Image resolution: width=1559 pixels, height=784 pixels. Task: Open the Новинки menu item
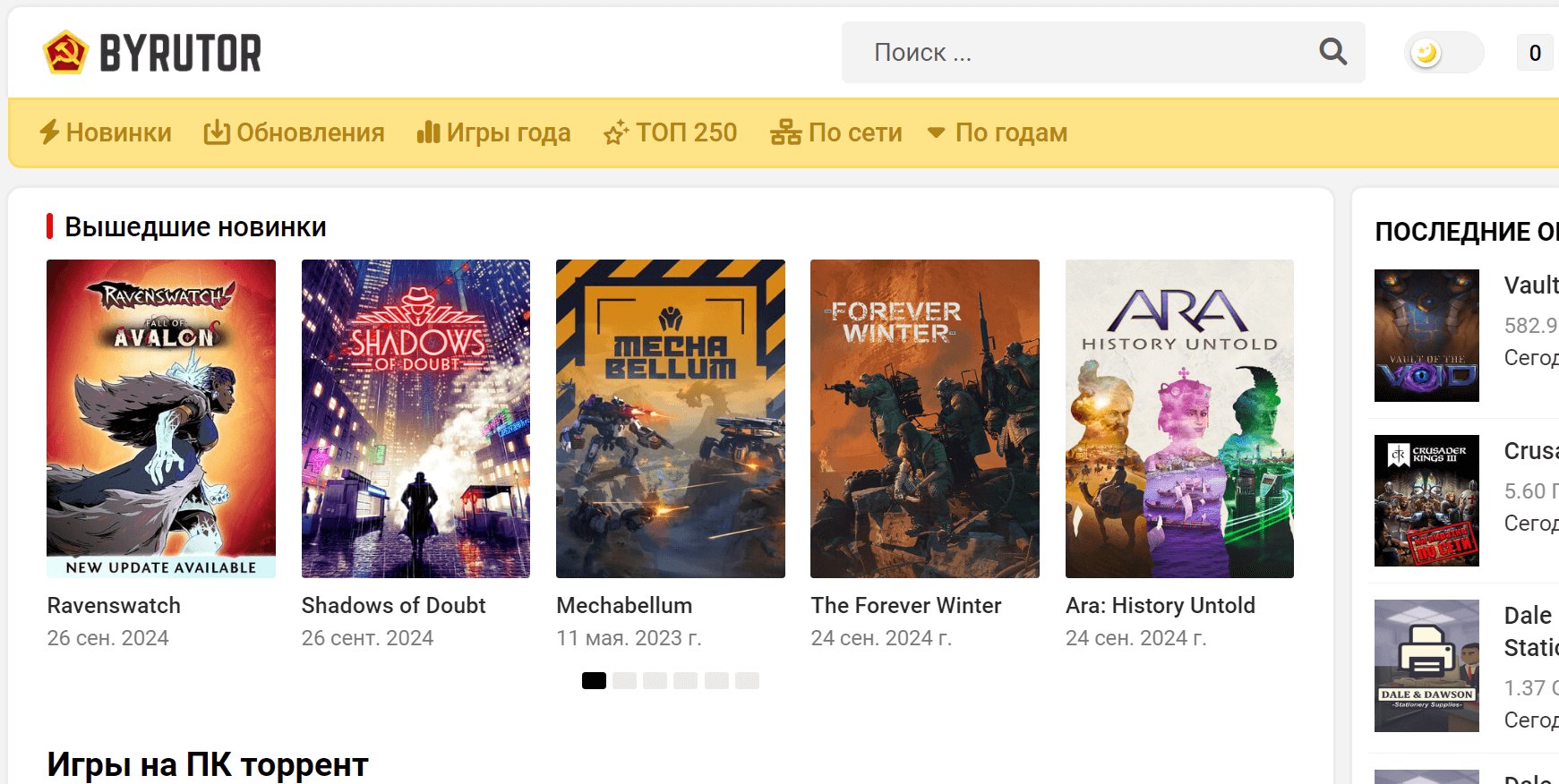[x=119, y=132]
